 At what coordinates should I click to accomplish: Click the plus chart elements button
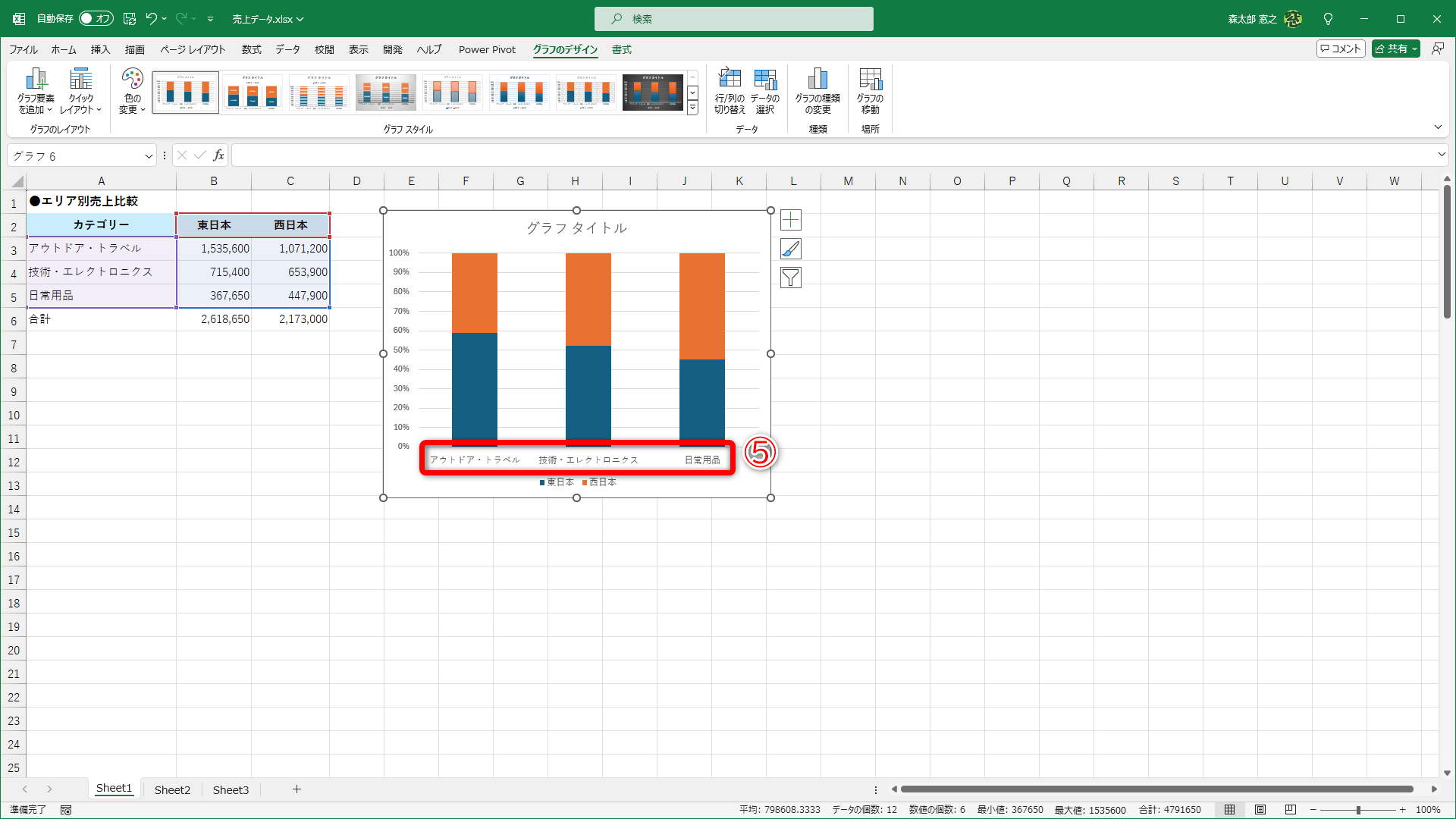(x=790, y=220)
